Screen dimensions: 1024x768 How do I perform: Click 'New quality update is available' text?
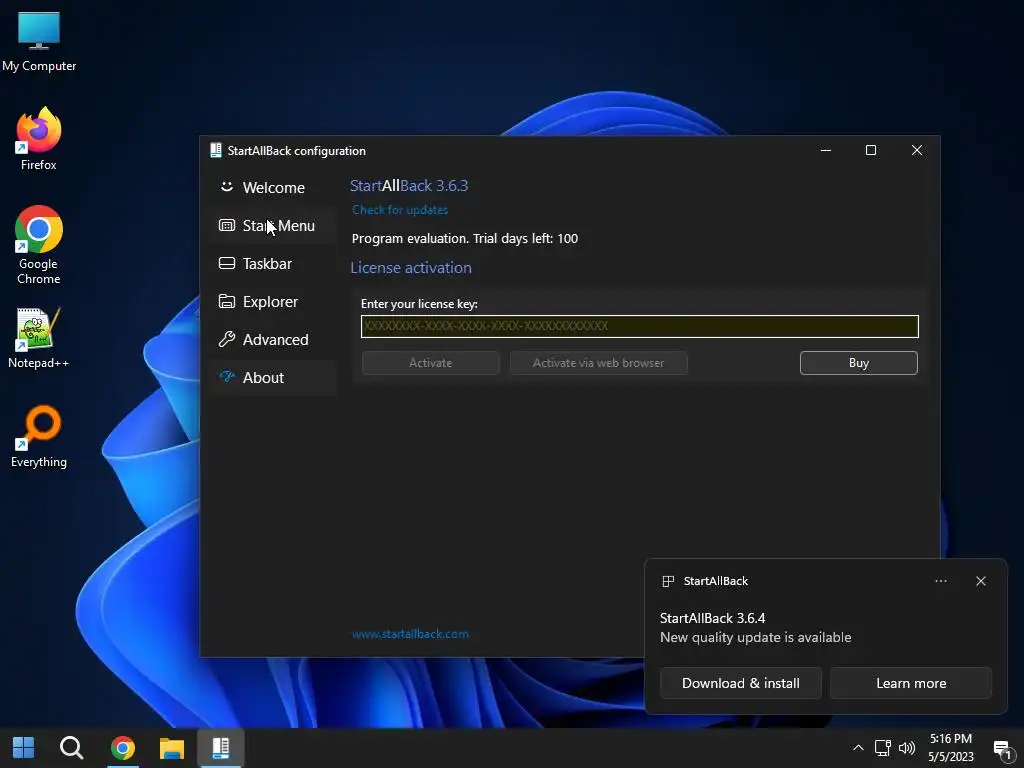tap(756, 637)
